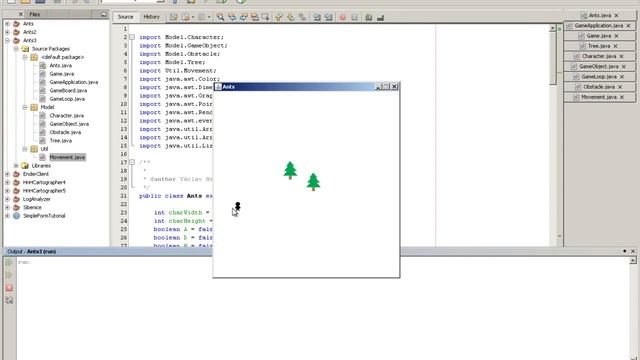Expand the Ants project node
Viewport: 640px width, 360px height.
(7, 24)
